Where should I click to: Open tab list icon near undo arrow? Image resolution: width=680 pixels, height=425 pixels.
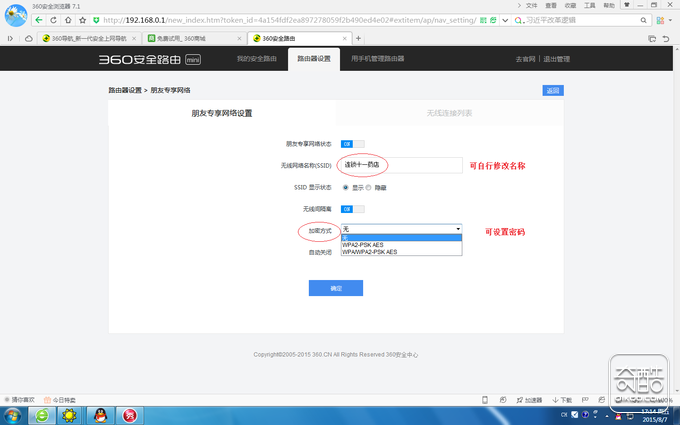pos(652,39)
